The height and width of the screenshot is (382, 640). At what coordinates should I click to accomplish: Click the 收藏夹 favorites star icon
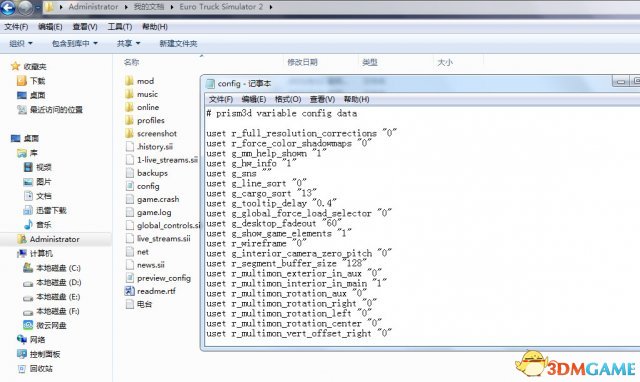point(16,66)
